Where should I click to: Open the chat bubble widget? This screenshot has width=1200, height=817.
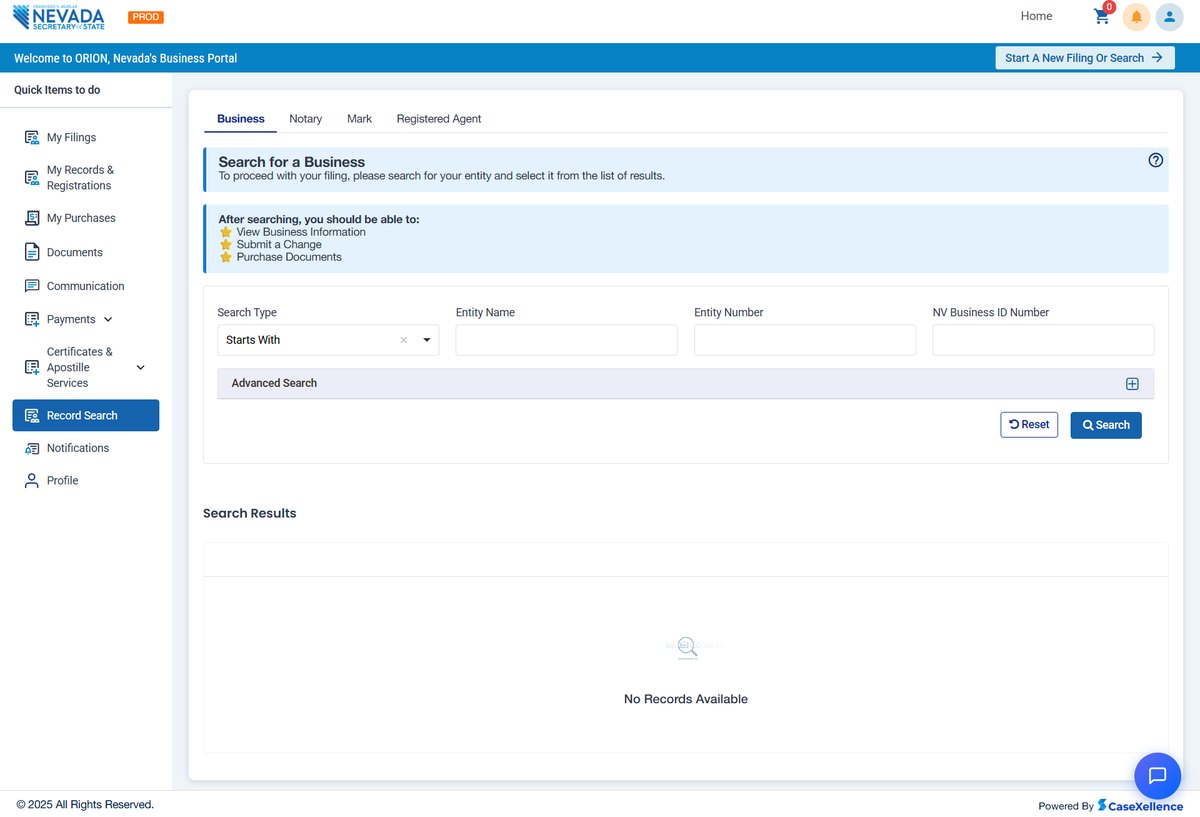(1158, 776)
